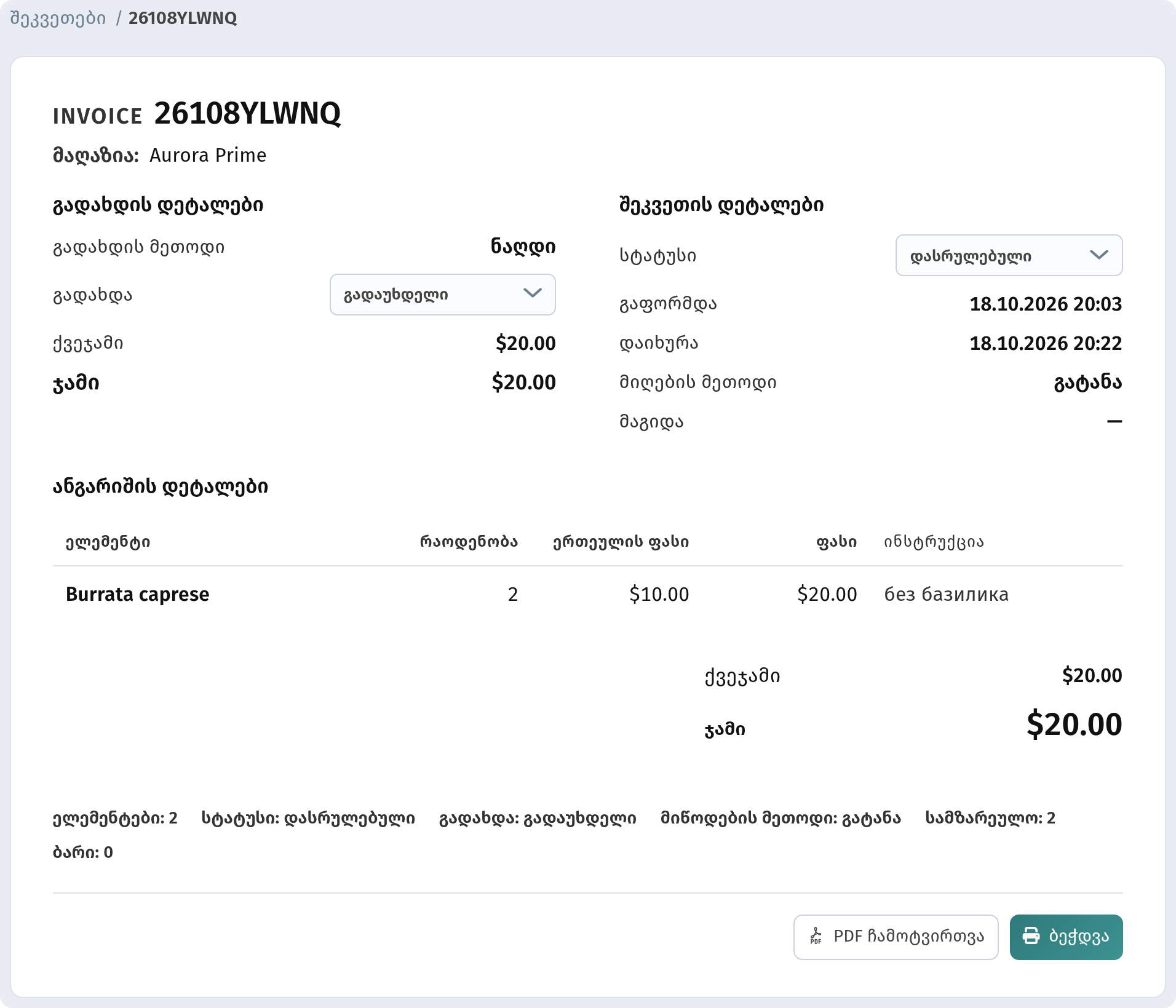Click the გადახდის დეტალები section heading
This screenshot has height=1008, width=1176.
click(158, 205)
